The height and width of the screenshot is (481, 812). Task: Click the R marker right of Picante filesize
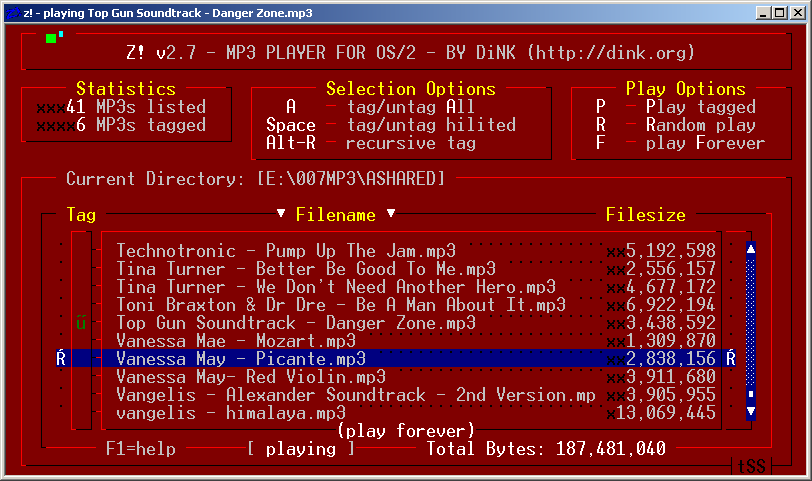731,358
